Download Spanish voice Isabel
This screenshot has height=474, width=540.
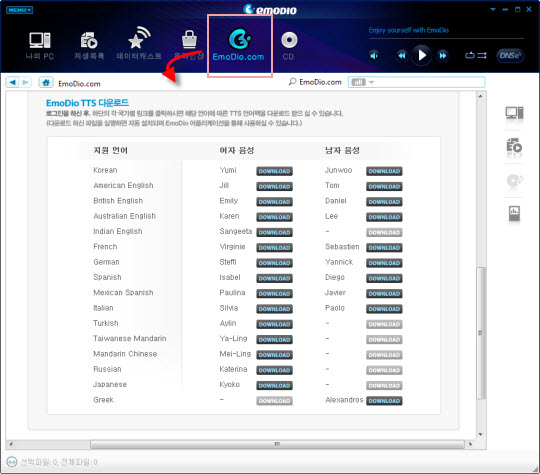pyautogui.click(x=274, y=278)
